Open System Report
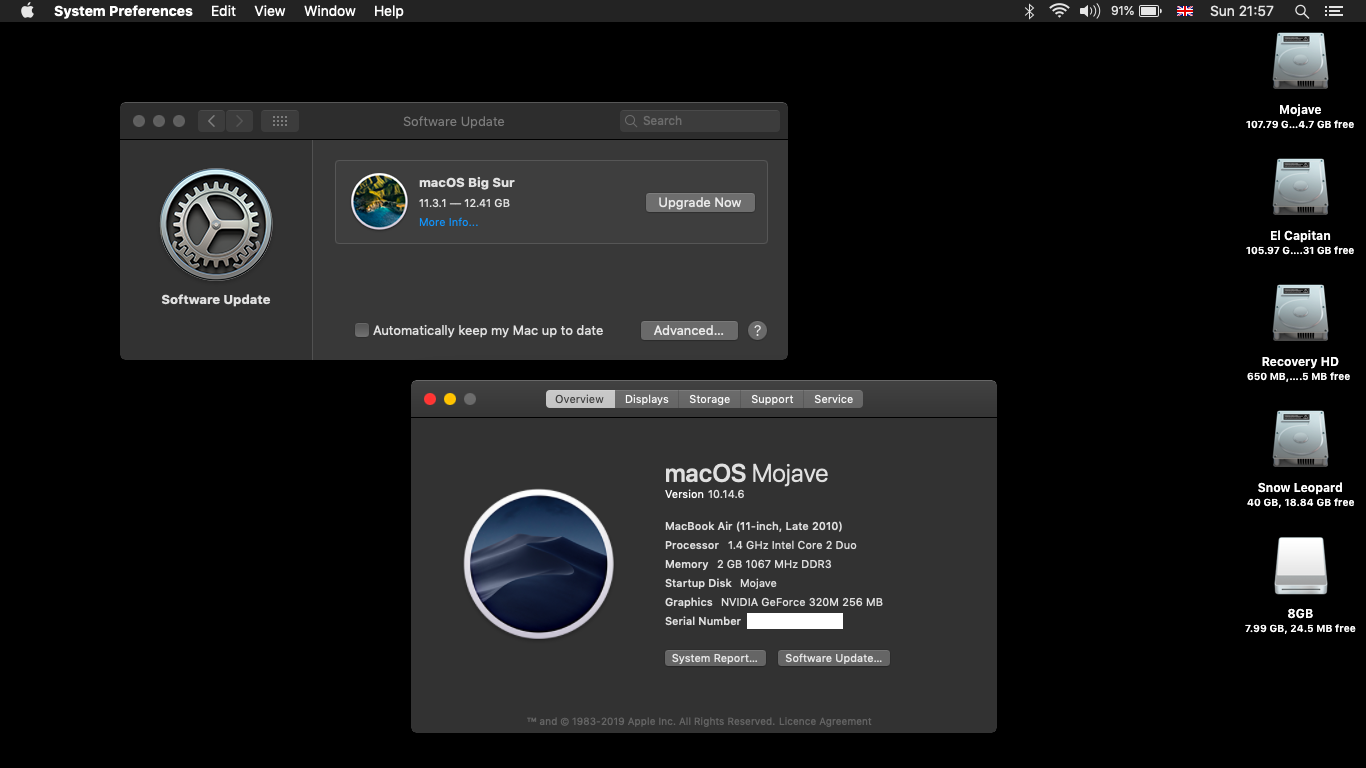This screenshot has height=768, width=1366. pos(715,658)
